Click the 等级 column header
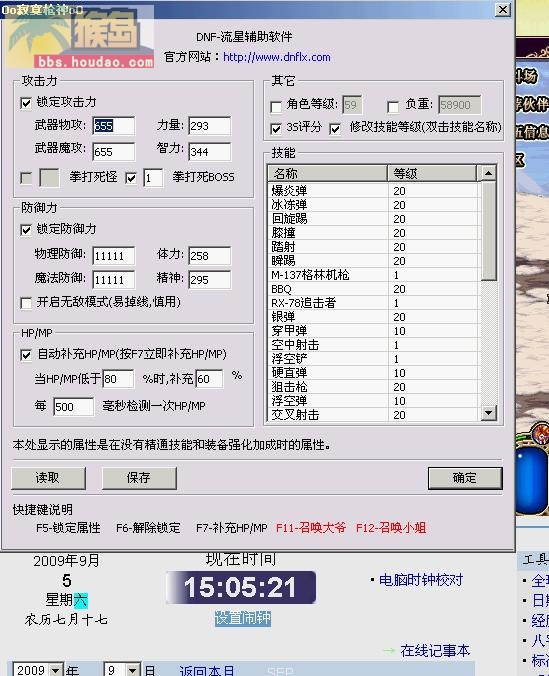Viewport: 549px width, 676px height. pyautogui.click(x=433, y=173)
